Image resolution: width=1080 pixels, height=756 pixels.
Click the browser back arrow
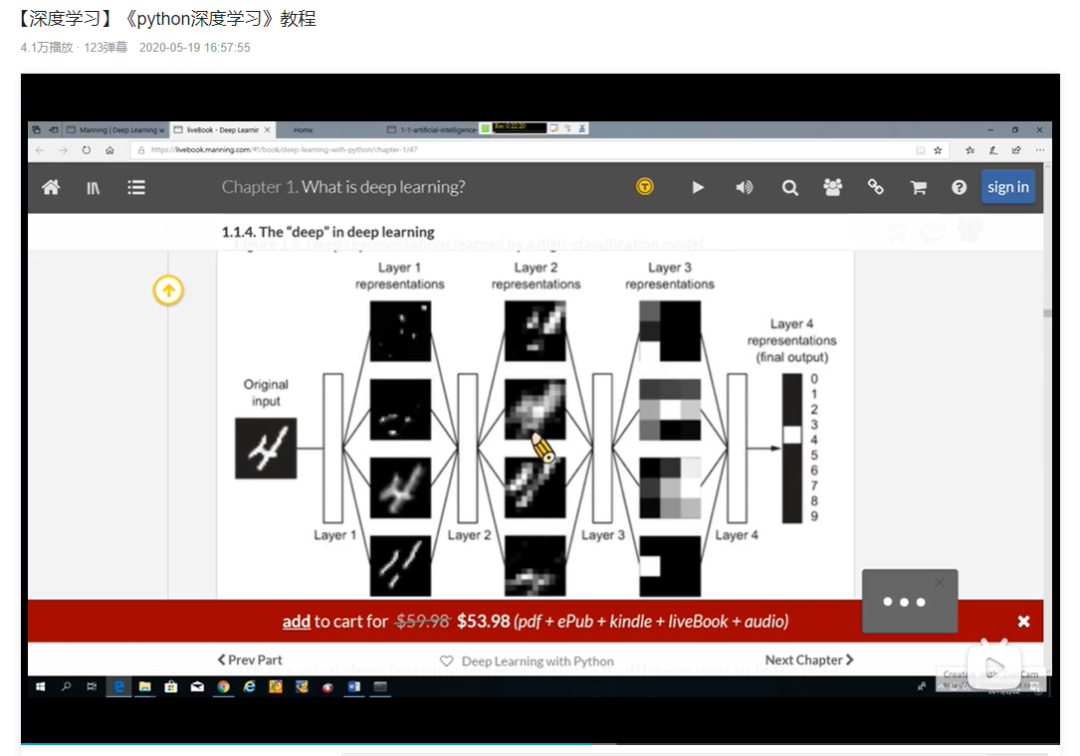click(40, 150)
